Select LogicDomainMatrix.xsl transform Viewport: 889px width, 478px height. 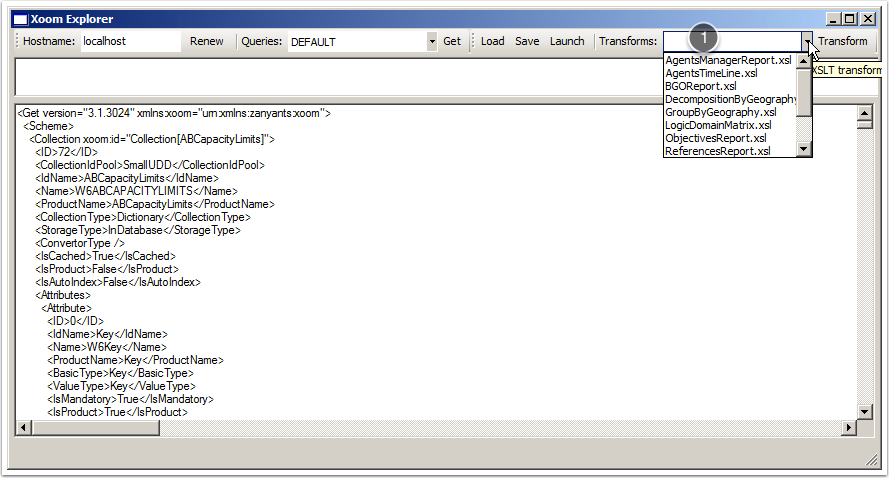coord(718,126)
